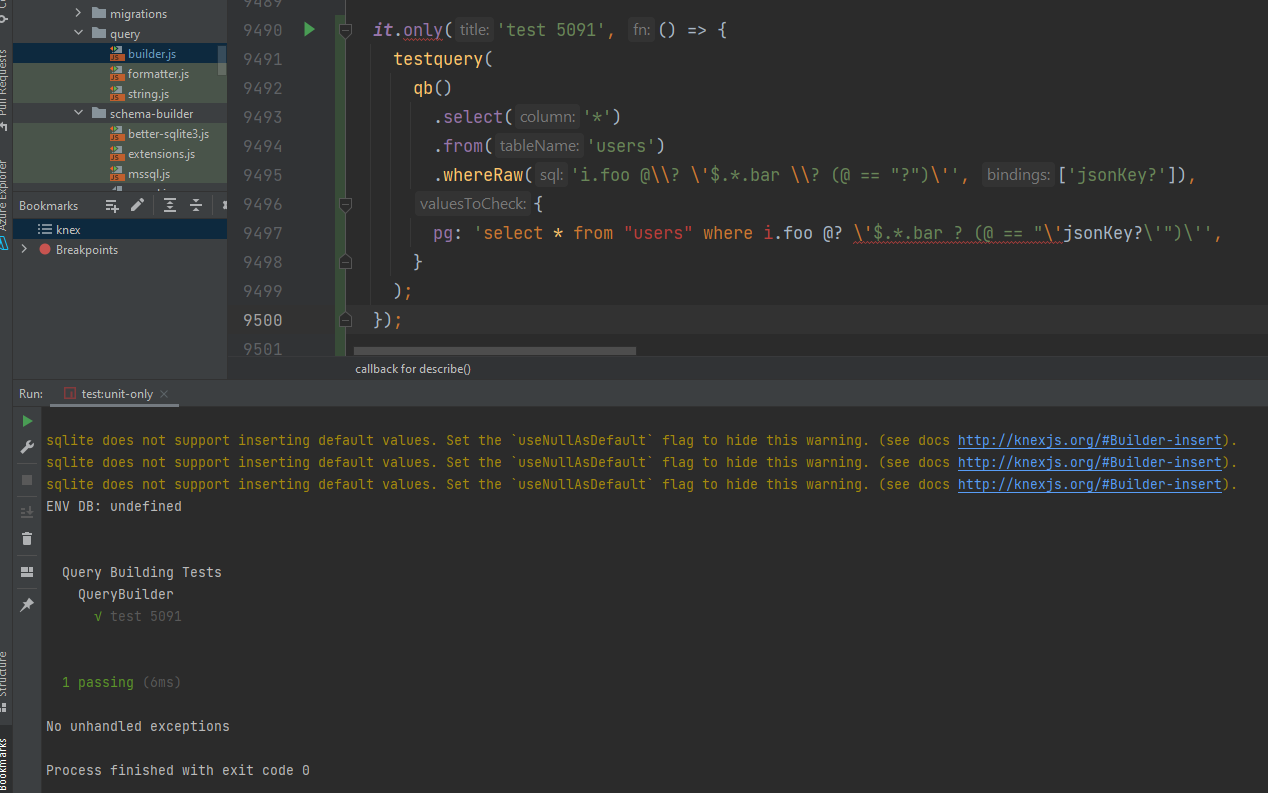
Task: Edit the bookmark description with the pencil icon
Action: pyautogui.click(x=139, y=205)
